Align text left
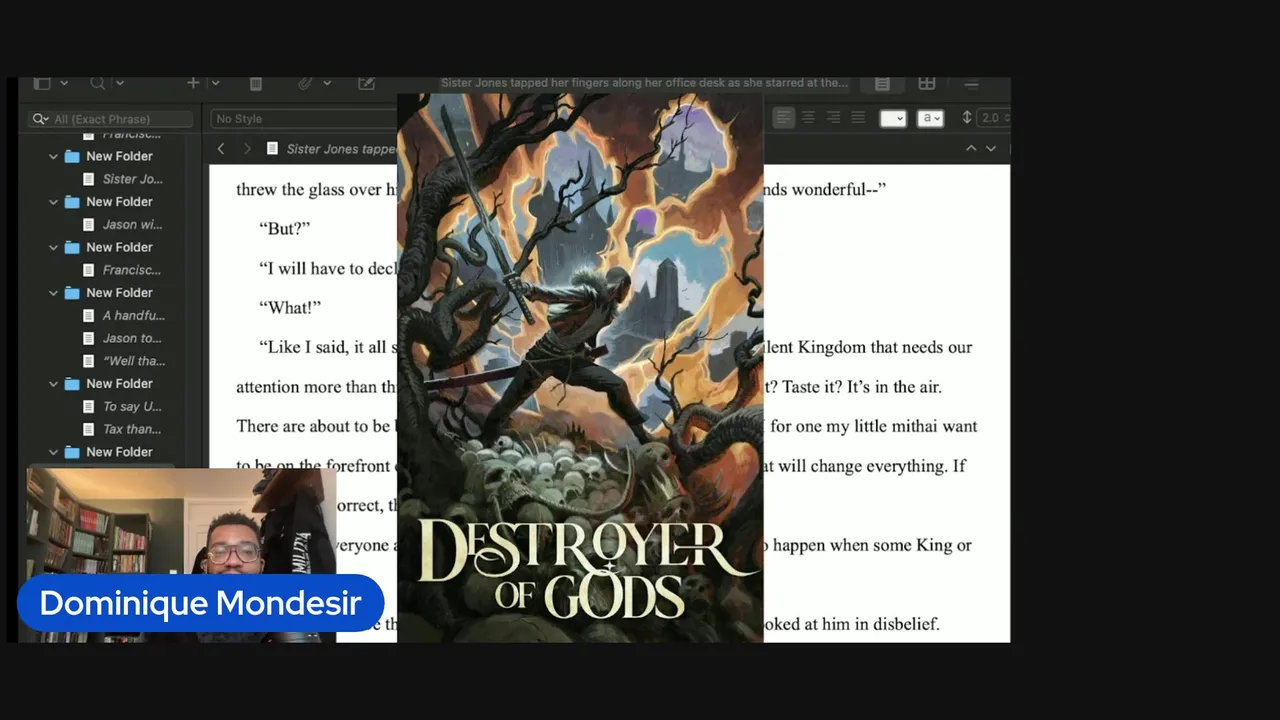The height and width of the screenshot is (720, 1280). tap(783, 118)
